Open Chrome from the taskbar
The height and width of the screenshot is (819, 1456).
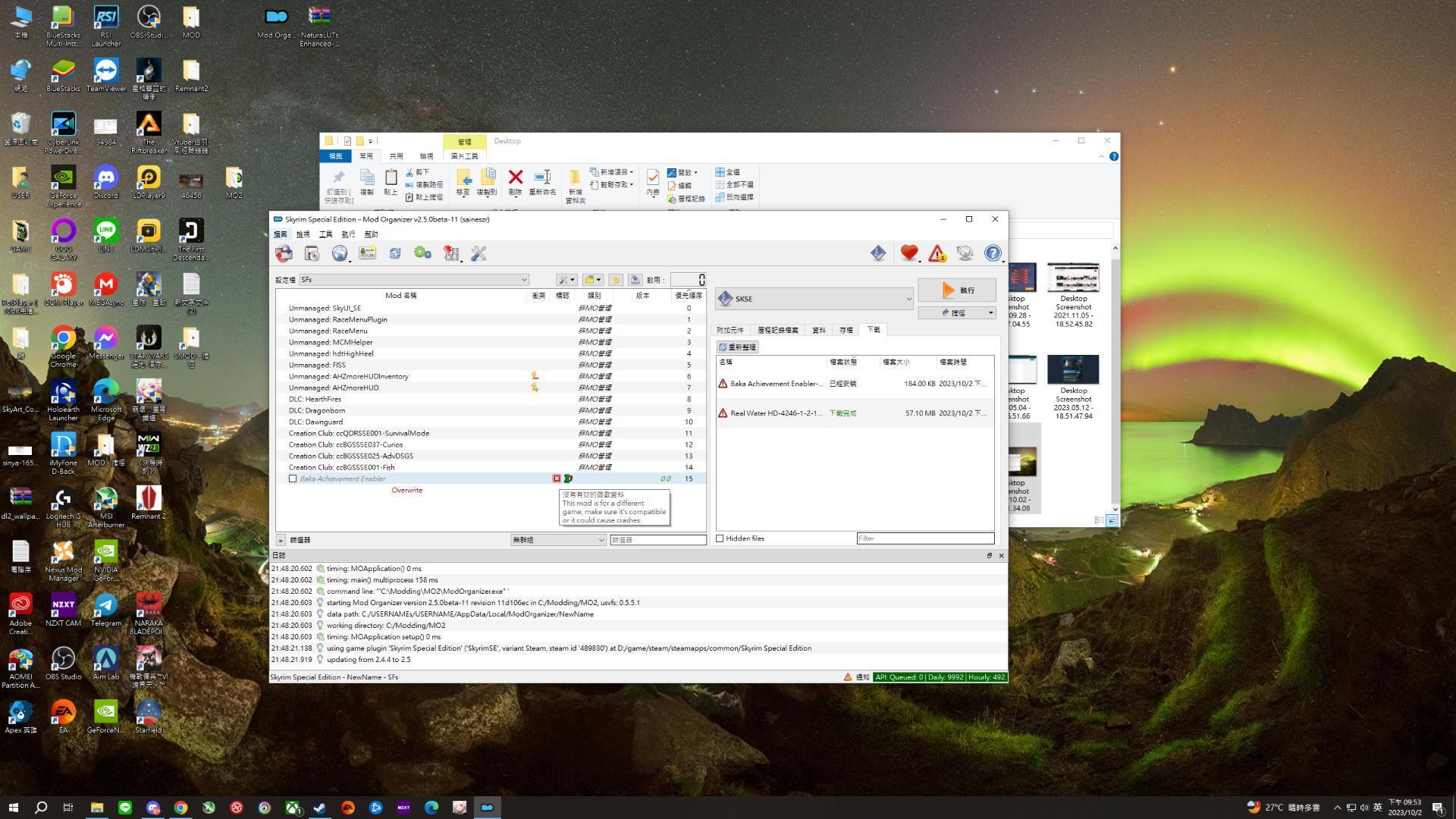(180, 808)
